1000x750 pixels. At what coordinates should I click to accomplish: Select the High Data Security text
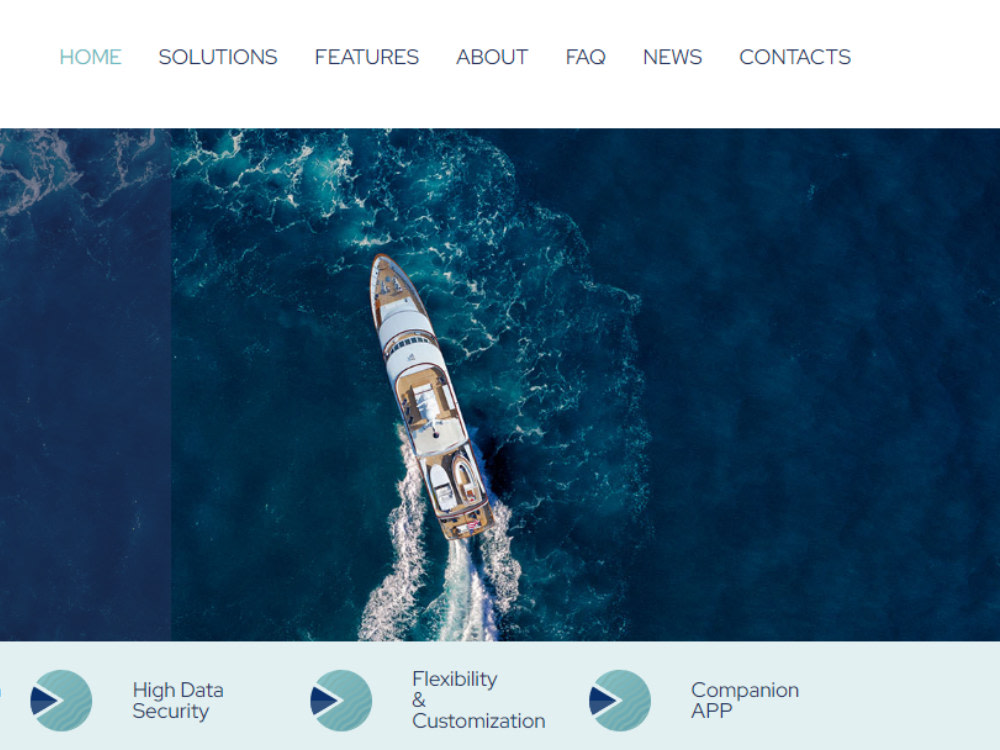tap(178, 700)
